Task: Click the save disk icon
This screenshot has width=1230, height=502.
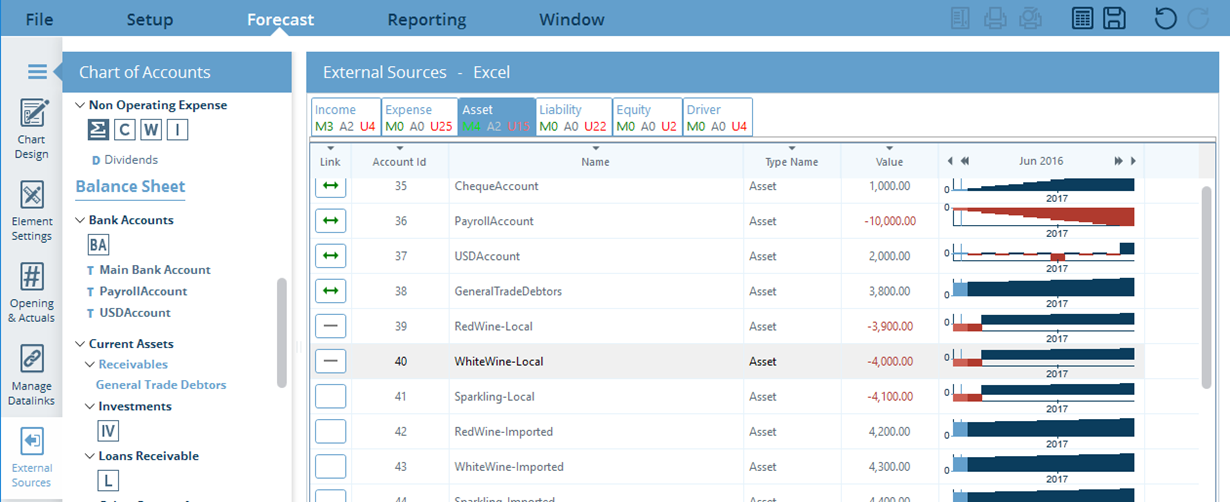Action: click(x=1114, y=19)
